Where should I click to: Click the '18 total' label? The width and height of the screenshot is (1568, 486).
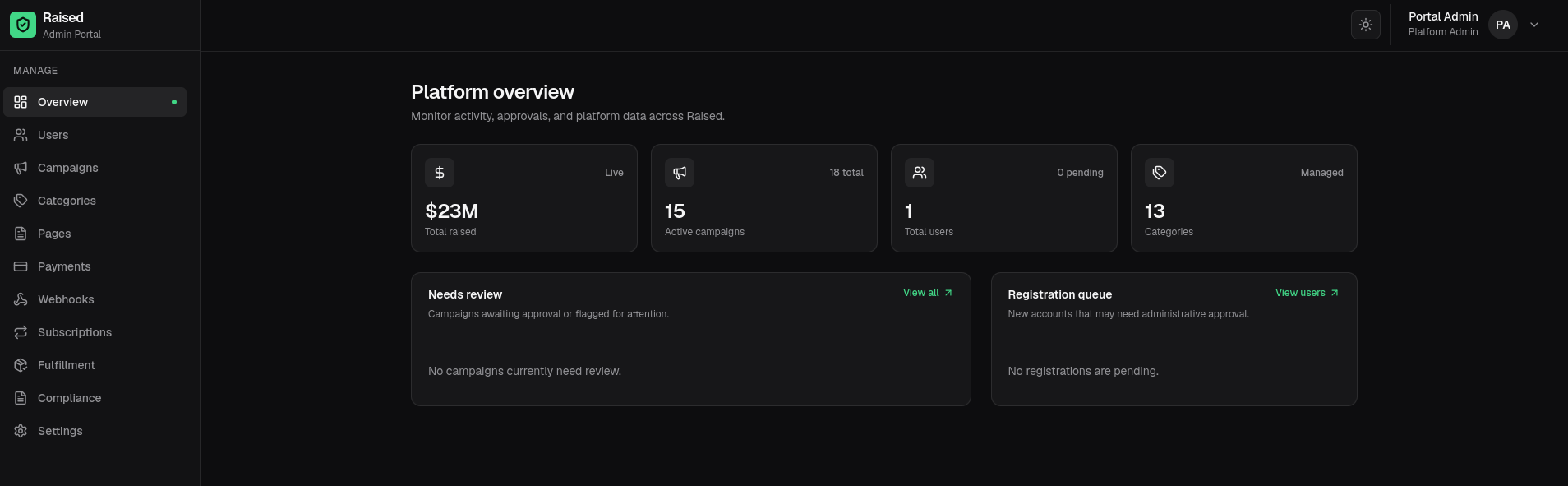pyautogui.click(x=846, y=173)
